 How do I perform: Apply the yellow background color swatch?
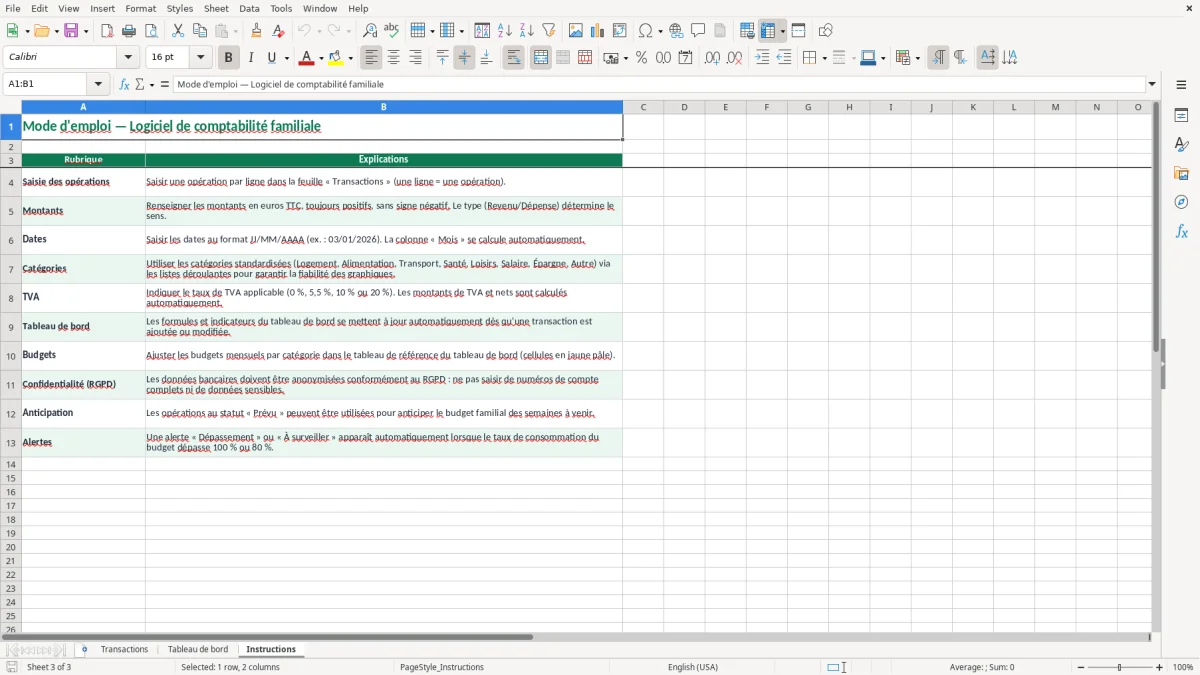[x=337, y=58]
